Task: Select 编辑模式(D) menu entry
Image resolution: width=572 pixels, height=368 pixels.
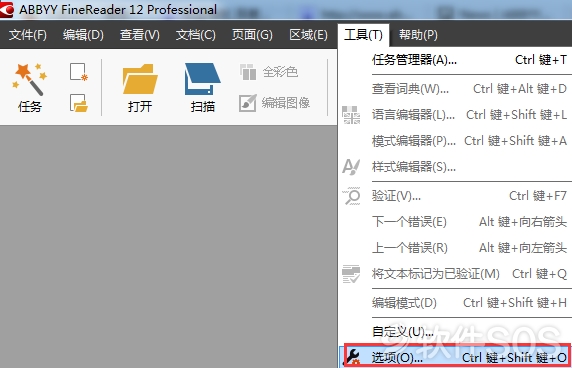Action: coord(455,303)
